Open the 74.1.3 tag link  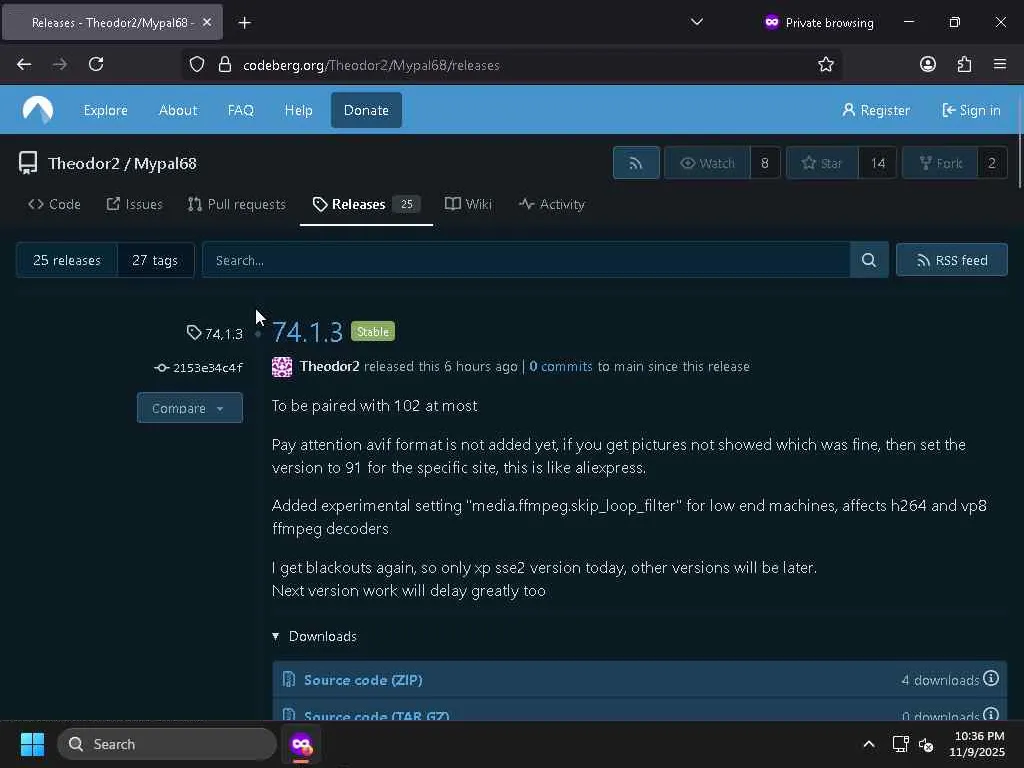(215, 334)
